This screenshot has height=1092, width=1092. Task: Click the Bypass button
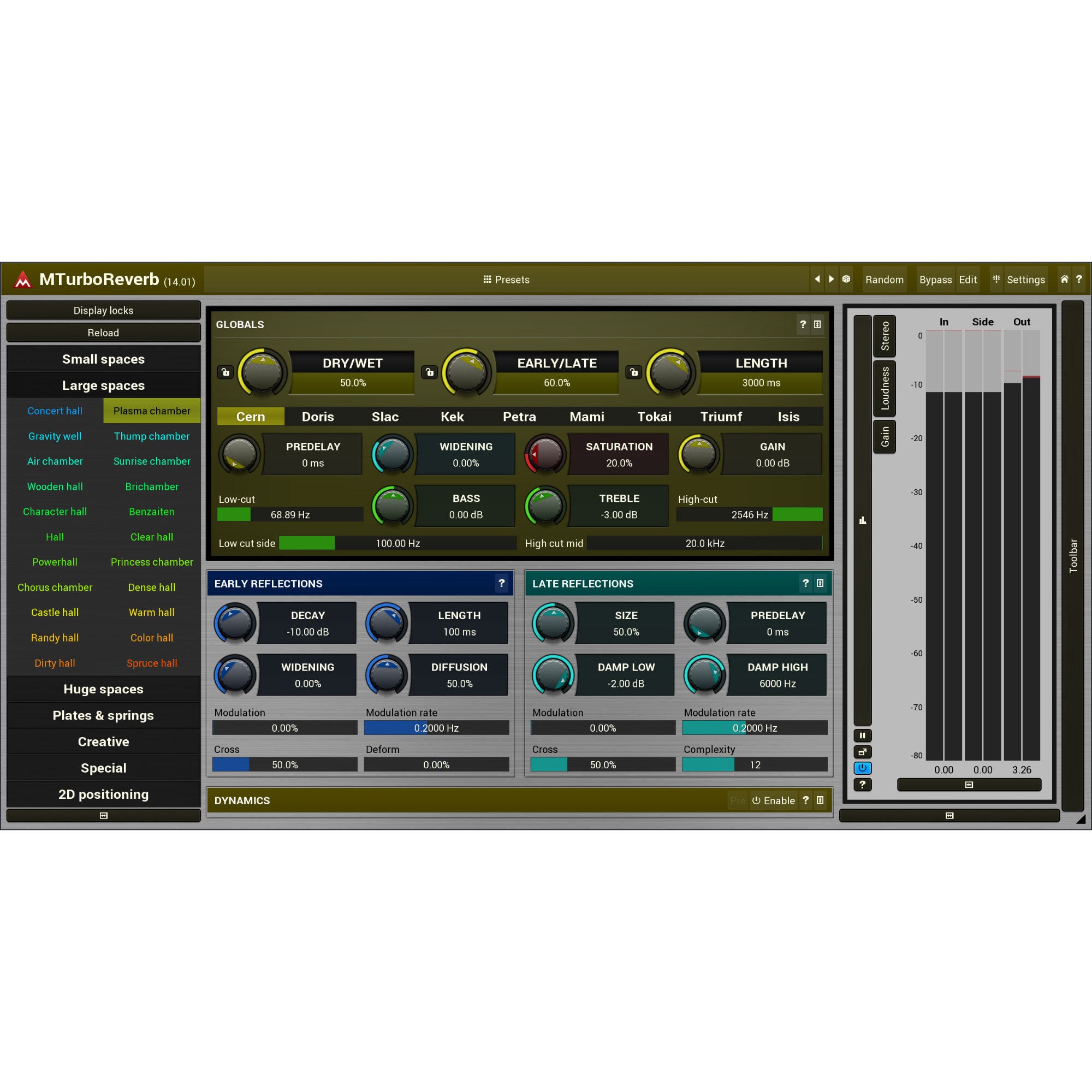pyautogui.click(x=935, y=279)
